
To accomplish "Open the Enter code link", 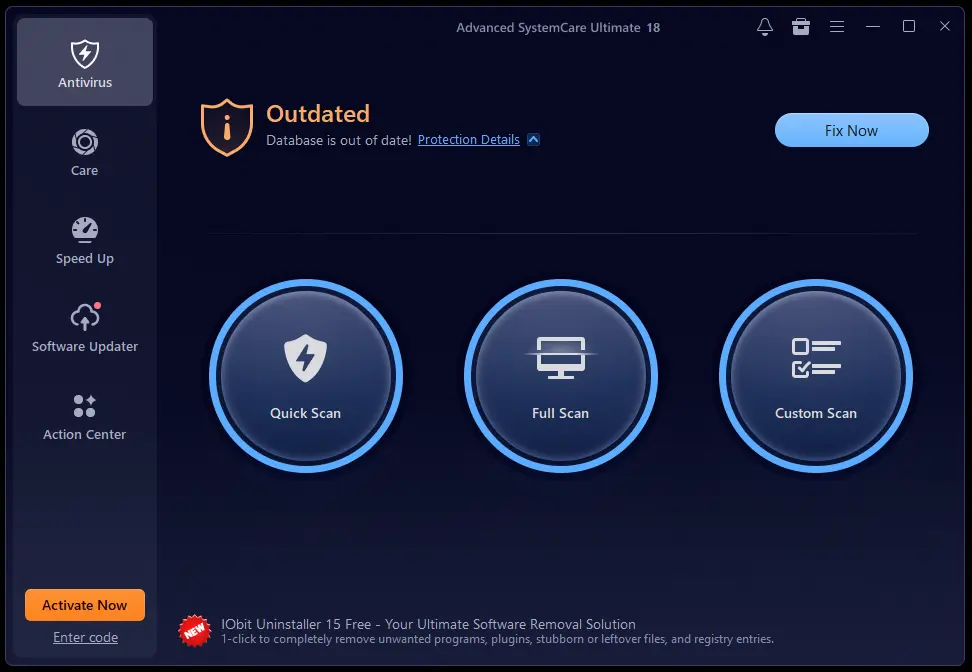I will click(86, 637).
